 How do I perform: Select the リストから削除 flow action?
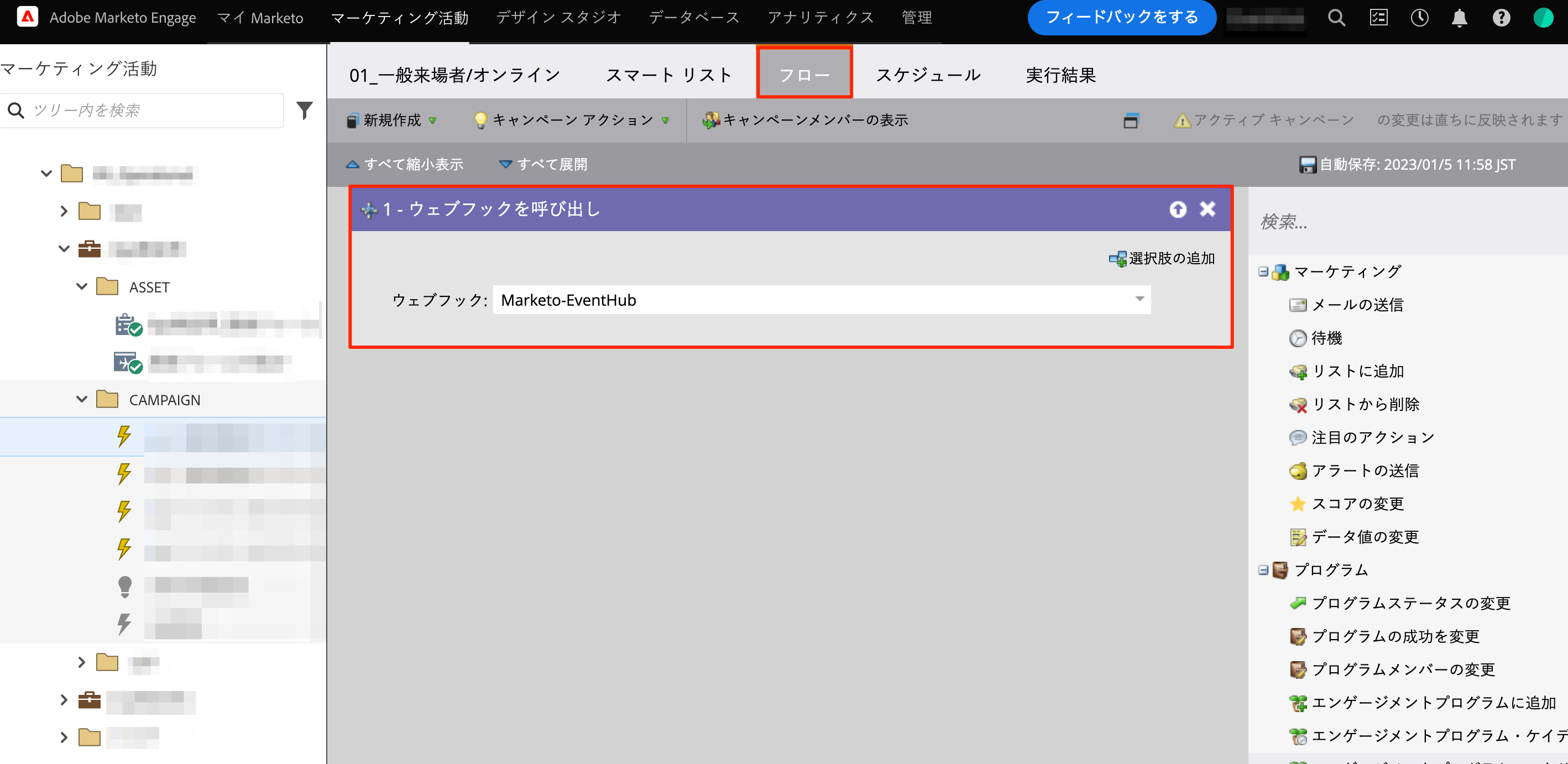coord(1353,404)
